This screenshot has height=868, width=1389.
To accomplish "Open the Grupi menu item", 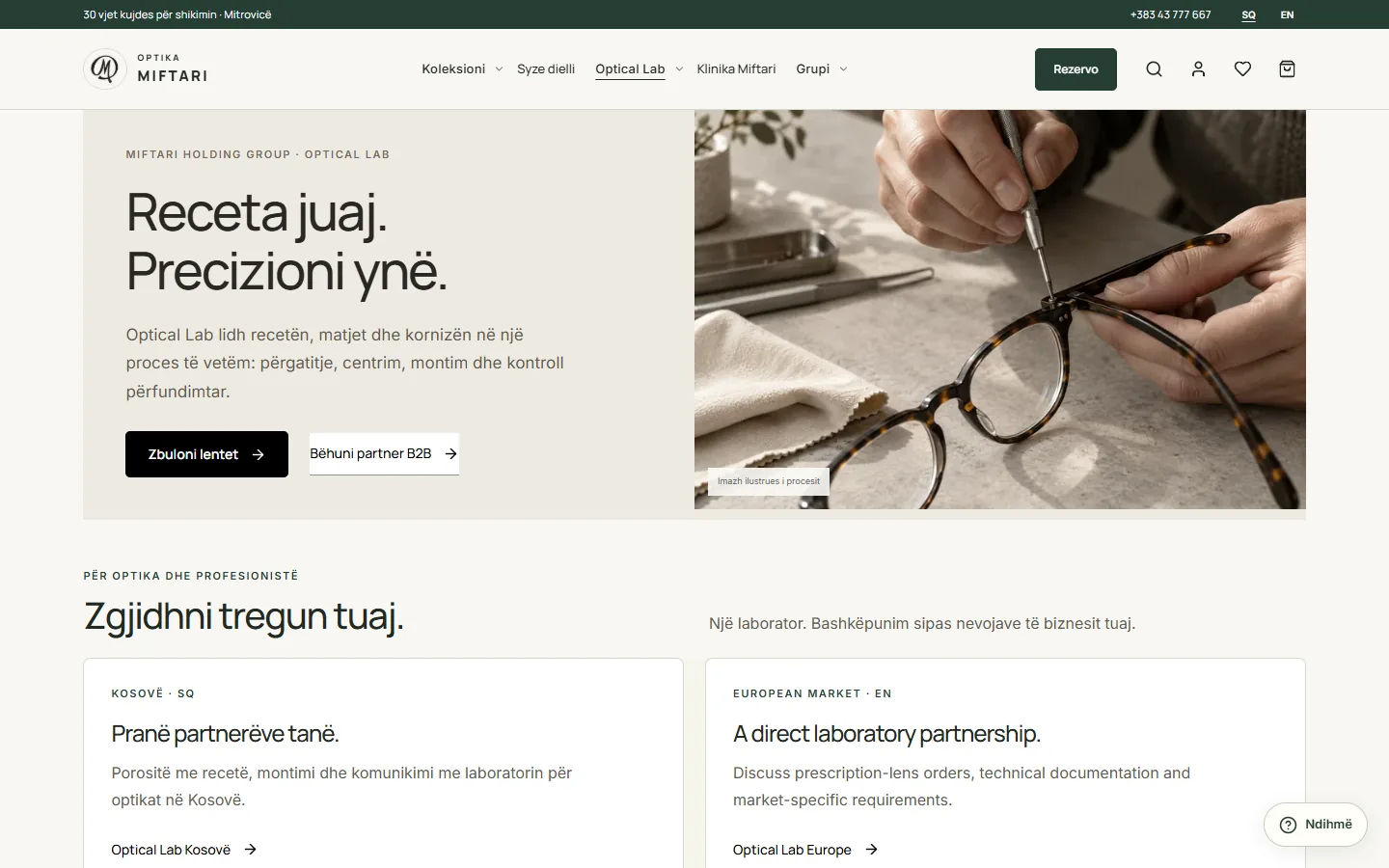I will tap(813, 69).
